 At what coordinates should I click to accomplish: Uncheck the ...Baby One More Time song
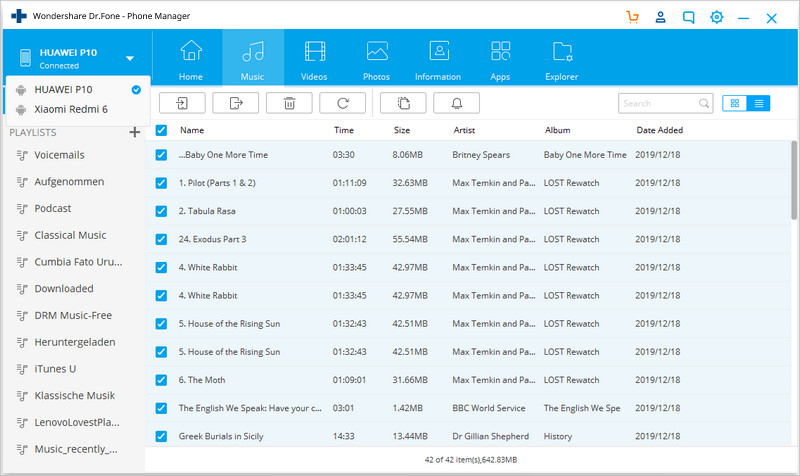click(x=161, y=155)
